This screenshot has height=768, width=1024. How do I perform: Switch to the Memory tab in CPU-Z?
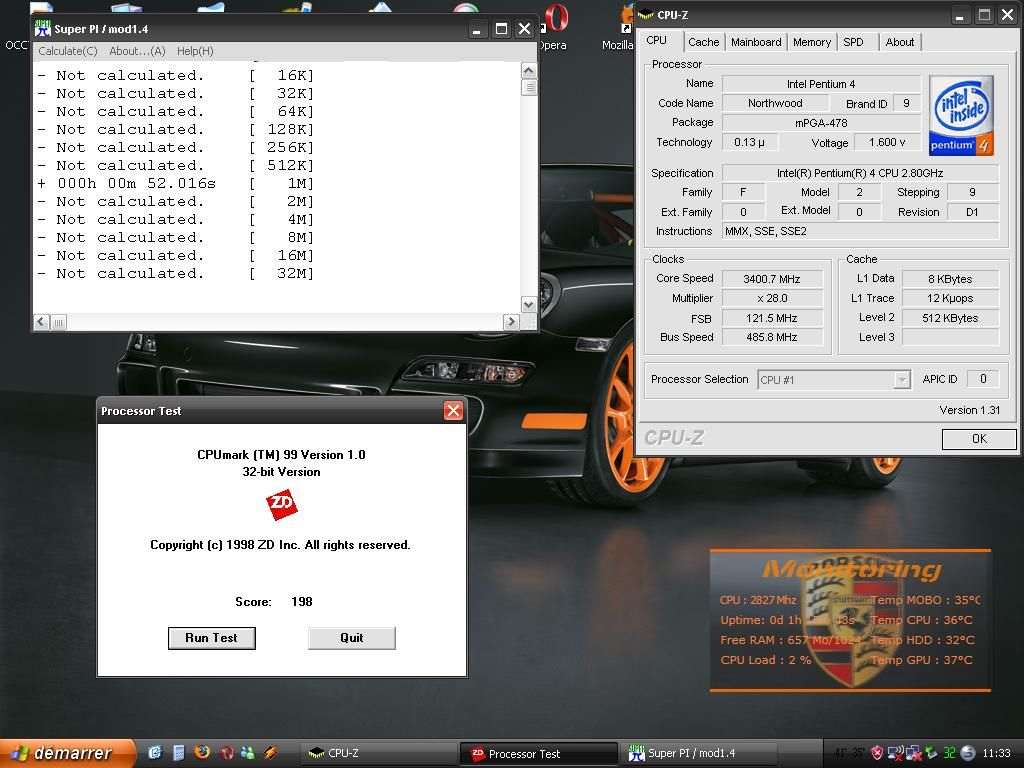coord(812,42)
